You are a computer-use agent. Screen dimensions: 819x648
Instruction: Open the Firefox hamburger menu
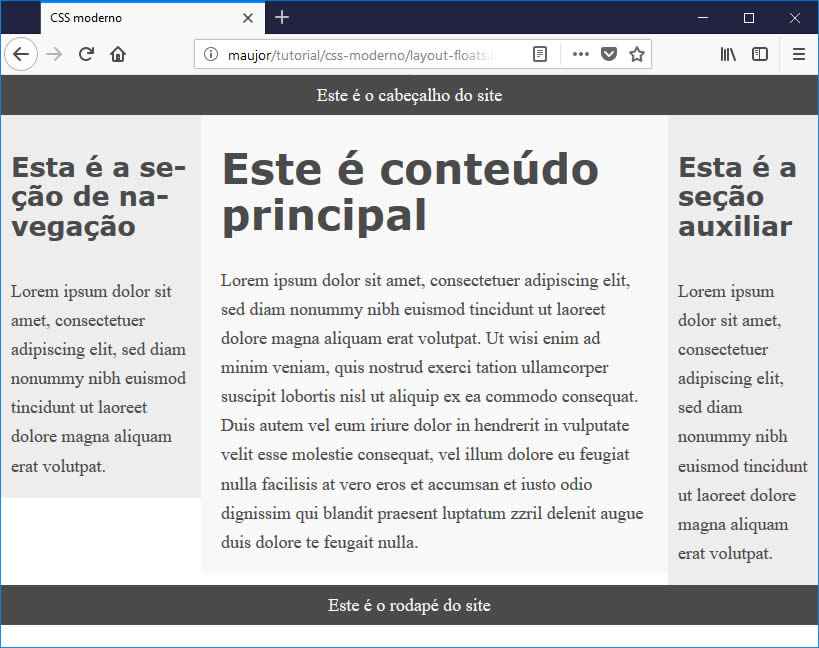798,54
